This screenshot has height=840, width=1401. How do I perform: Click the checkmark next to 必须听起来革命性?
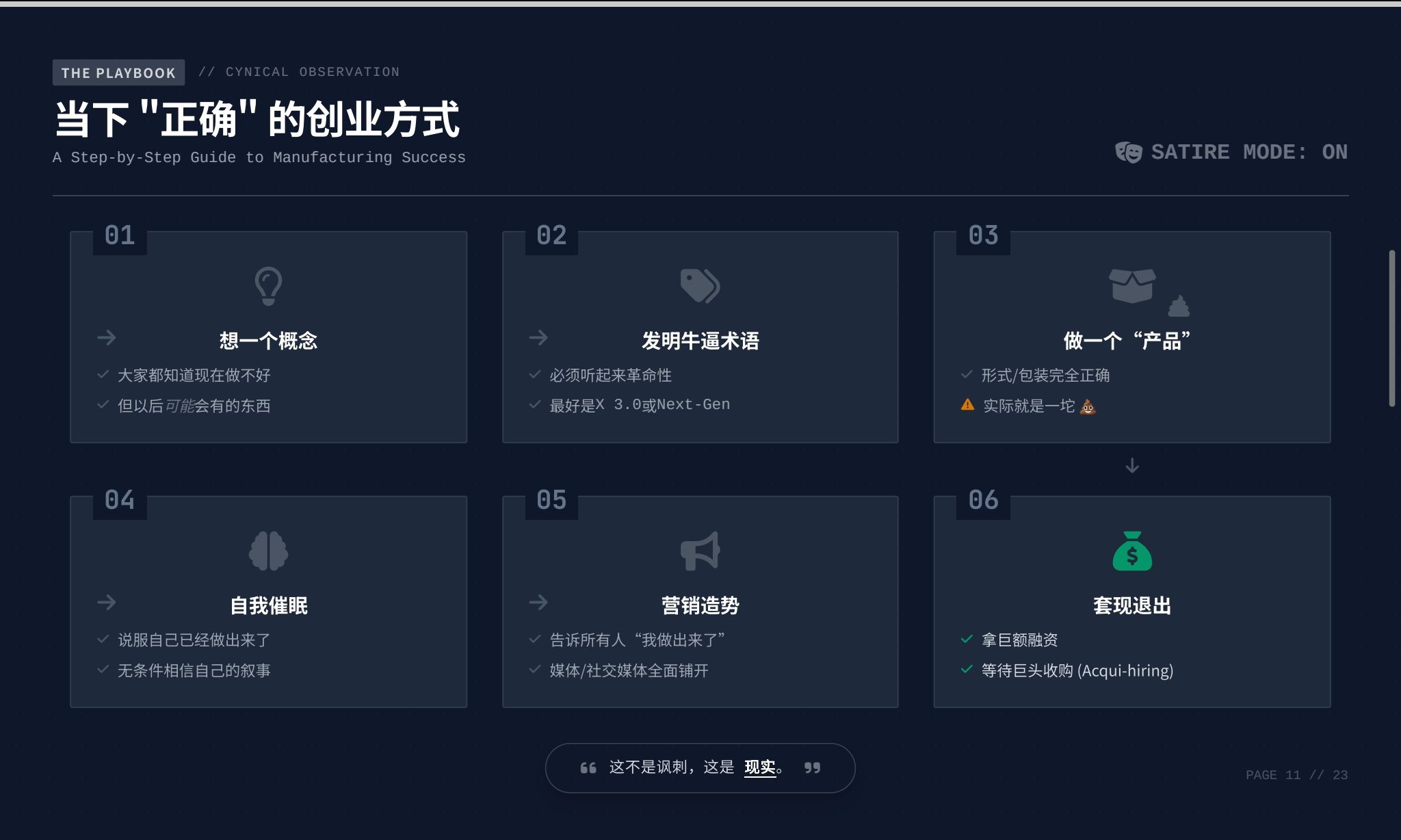click(535, 375)
